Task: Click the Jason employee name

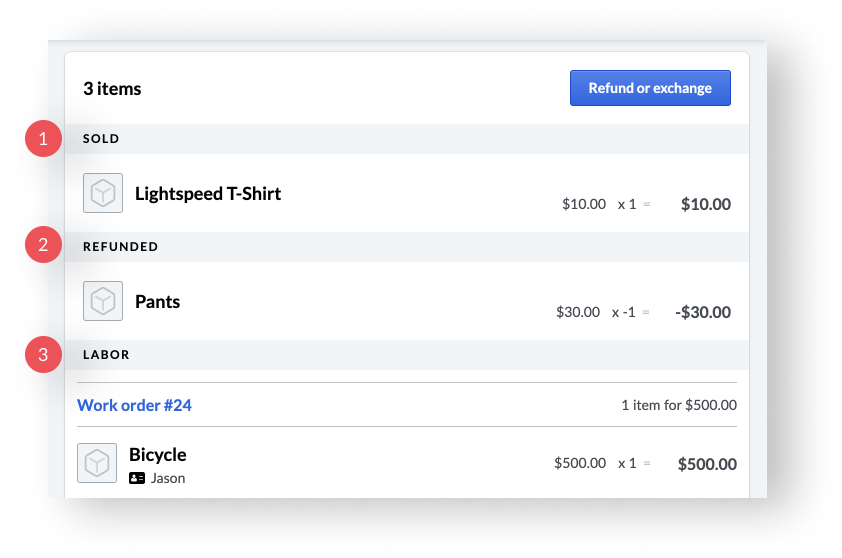Action: (168, 478)
